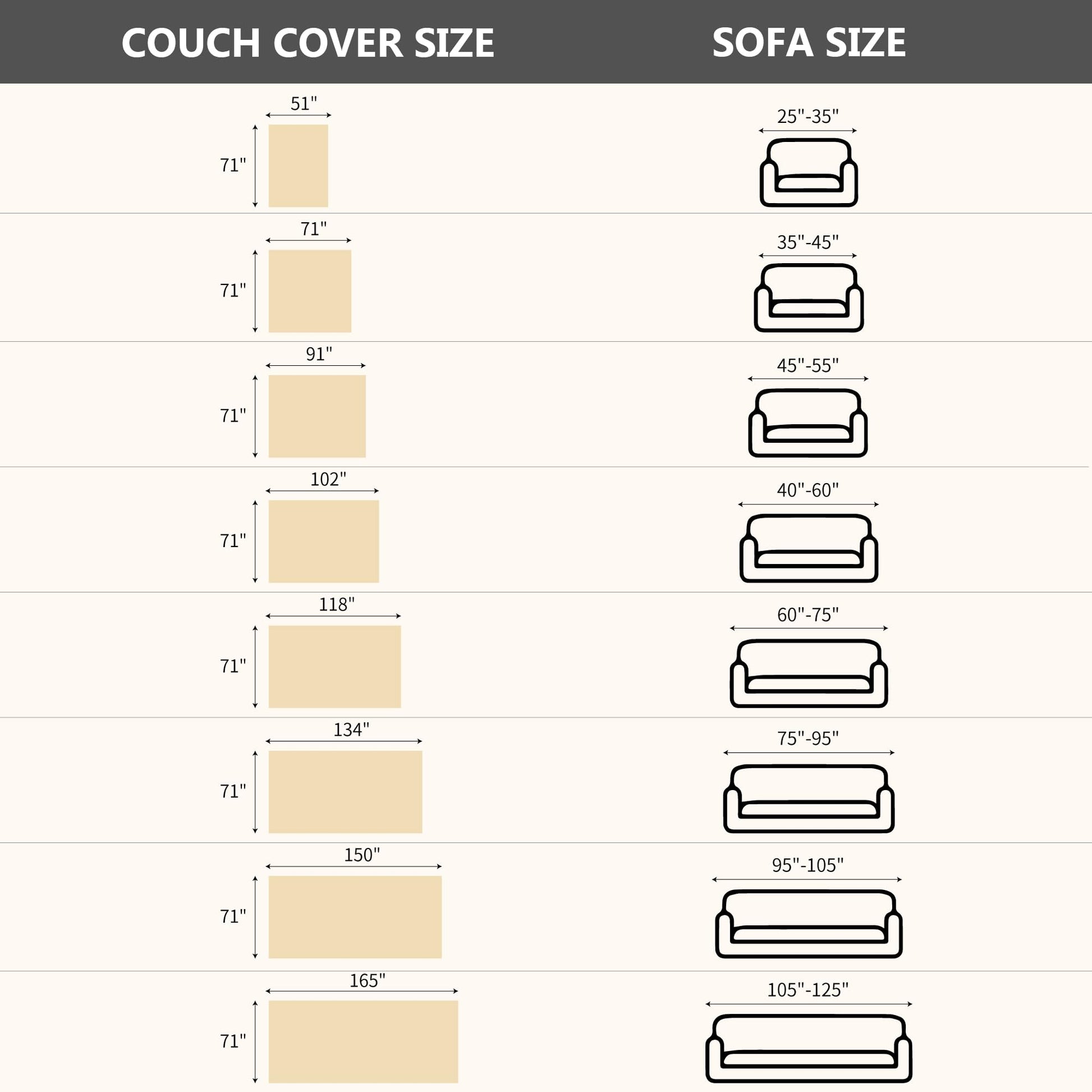Click the 105"-125" sofa width label
Image resolution: width=1092 pixels, height=1092 pixels.
click(x=807, y=990)
